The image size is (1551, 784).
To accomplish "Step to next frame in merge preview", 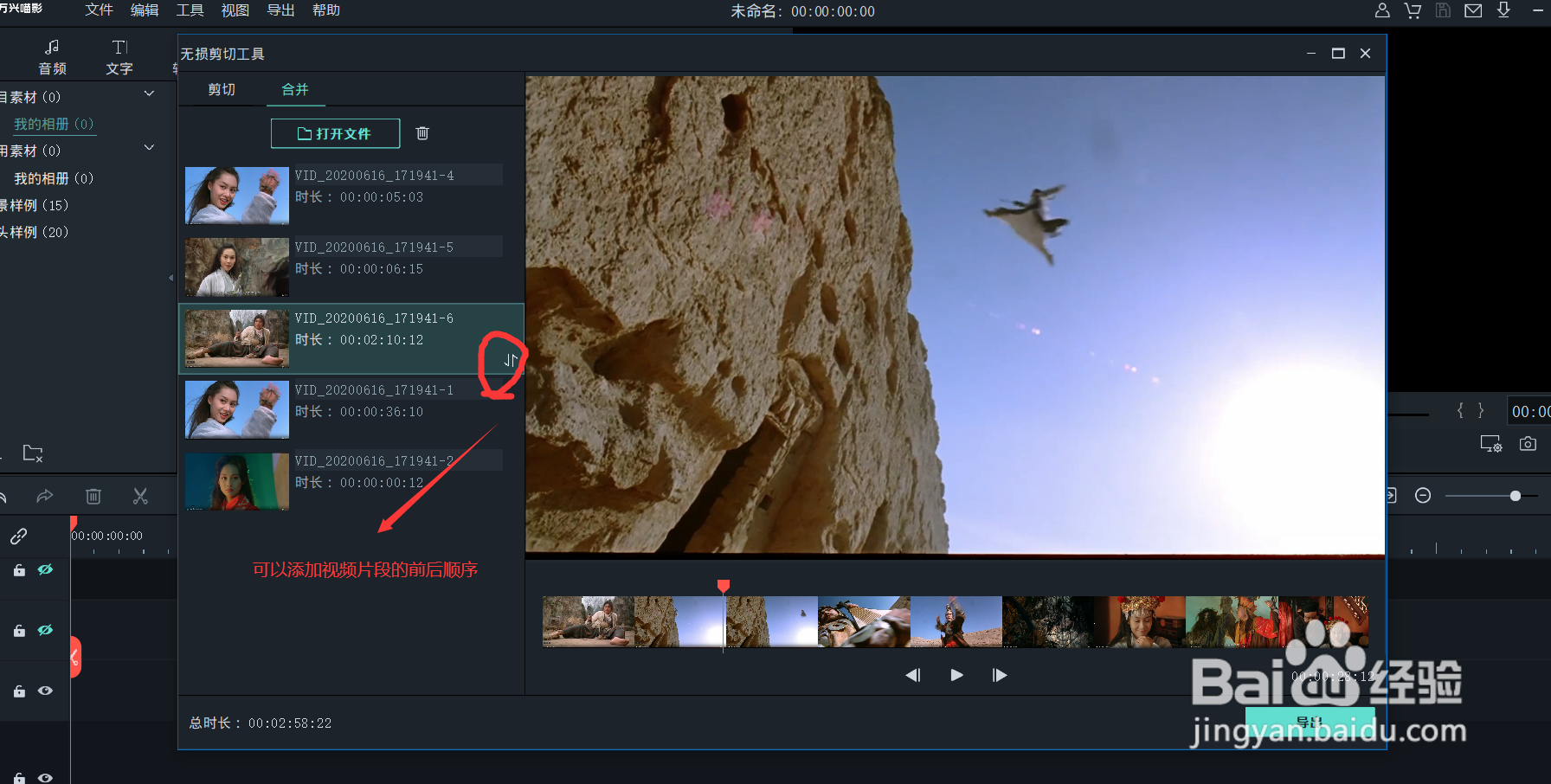I will tap(1000, 675).
